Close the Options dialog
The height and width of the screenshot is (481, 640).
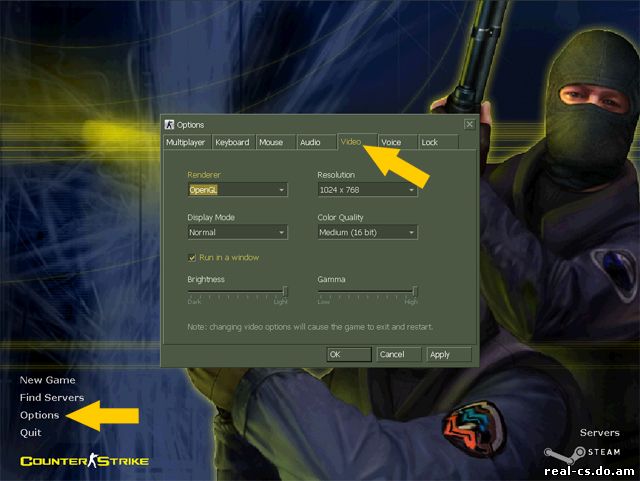pyautogui.click(x=469, y=124)
